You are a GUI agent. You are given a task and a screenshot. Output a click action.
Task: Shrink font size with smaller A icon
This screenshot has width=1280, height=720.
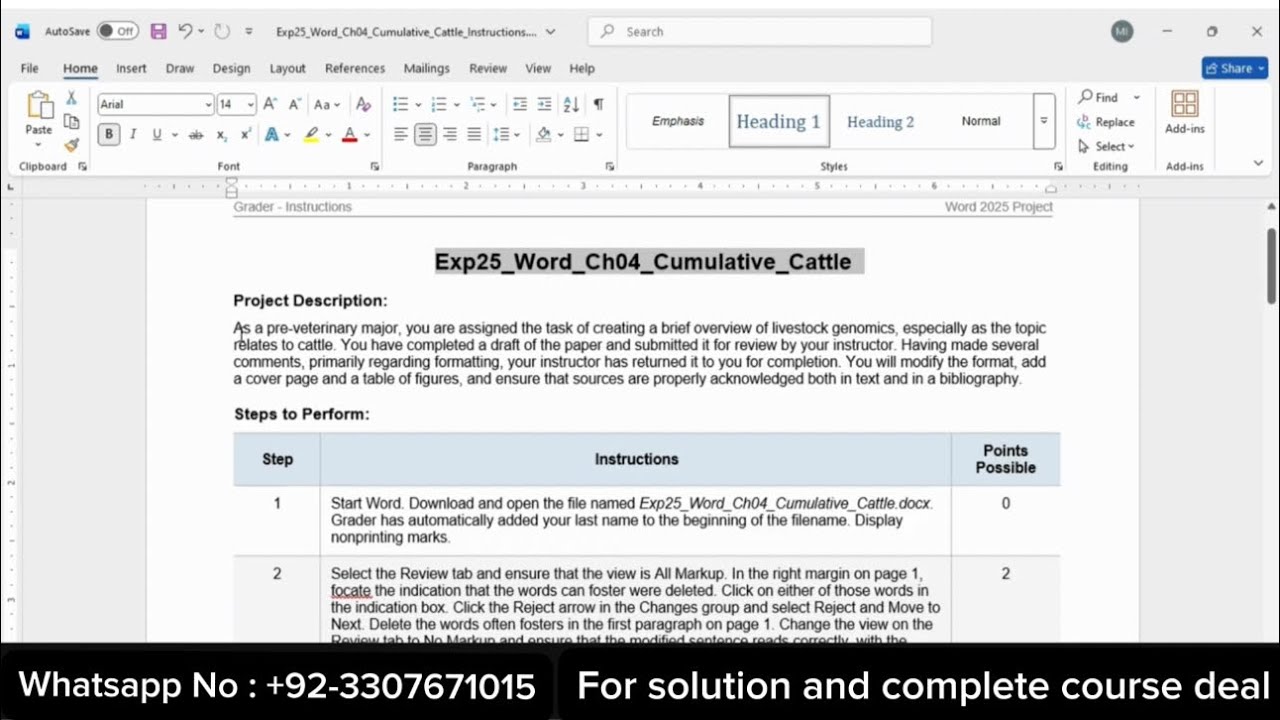tap(295, 104)
